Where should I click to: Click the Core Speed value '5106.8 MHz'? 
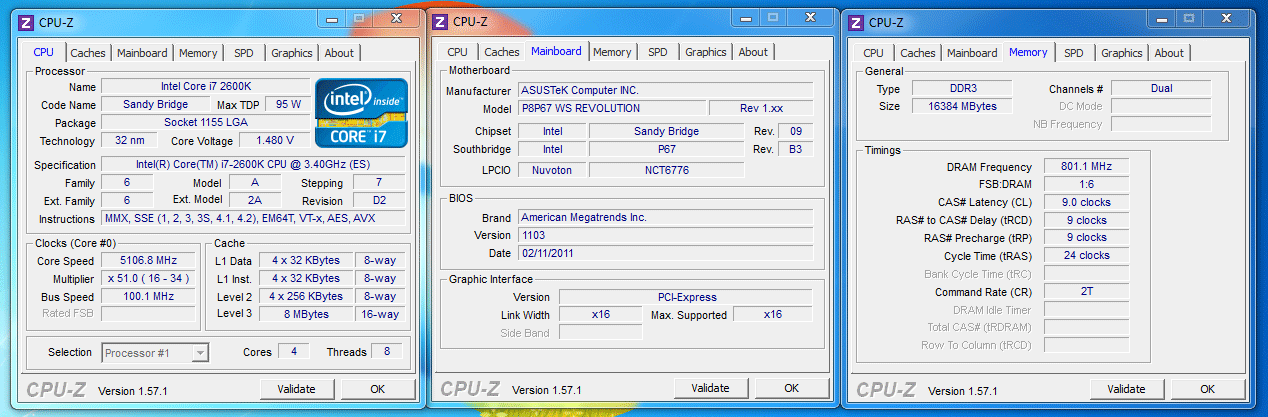148,260
